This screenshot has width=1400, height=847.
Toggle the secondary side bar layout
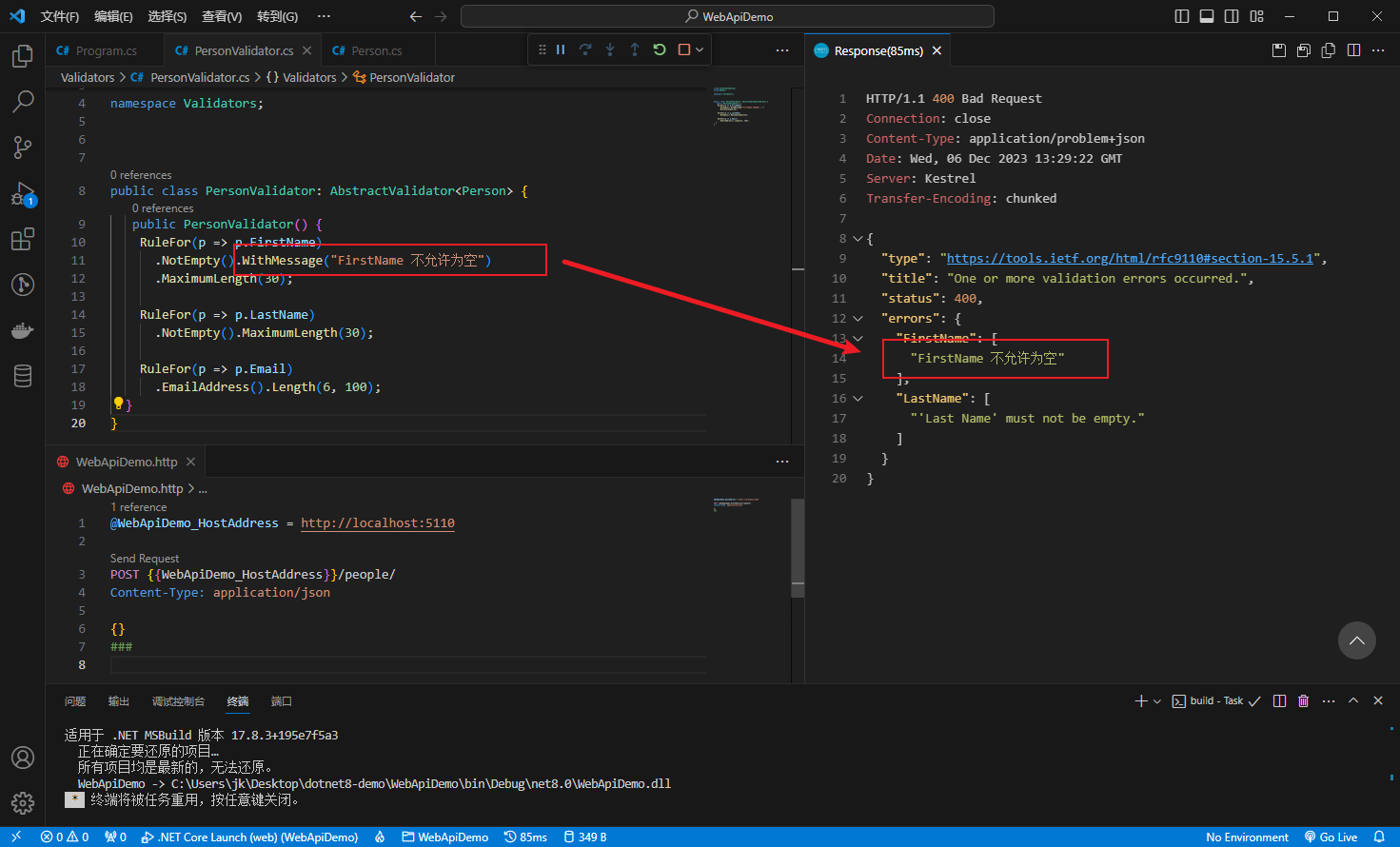point(1232,16)
